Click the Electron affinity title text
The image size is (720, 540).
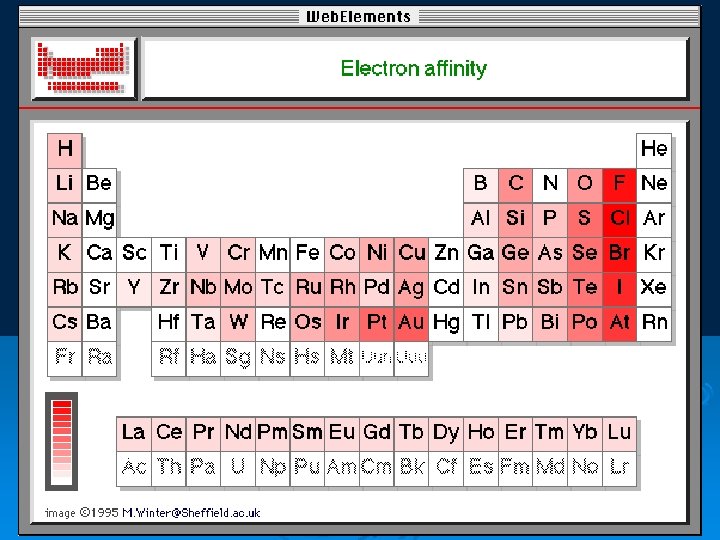[413, 69]
